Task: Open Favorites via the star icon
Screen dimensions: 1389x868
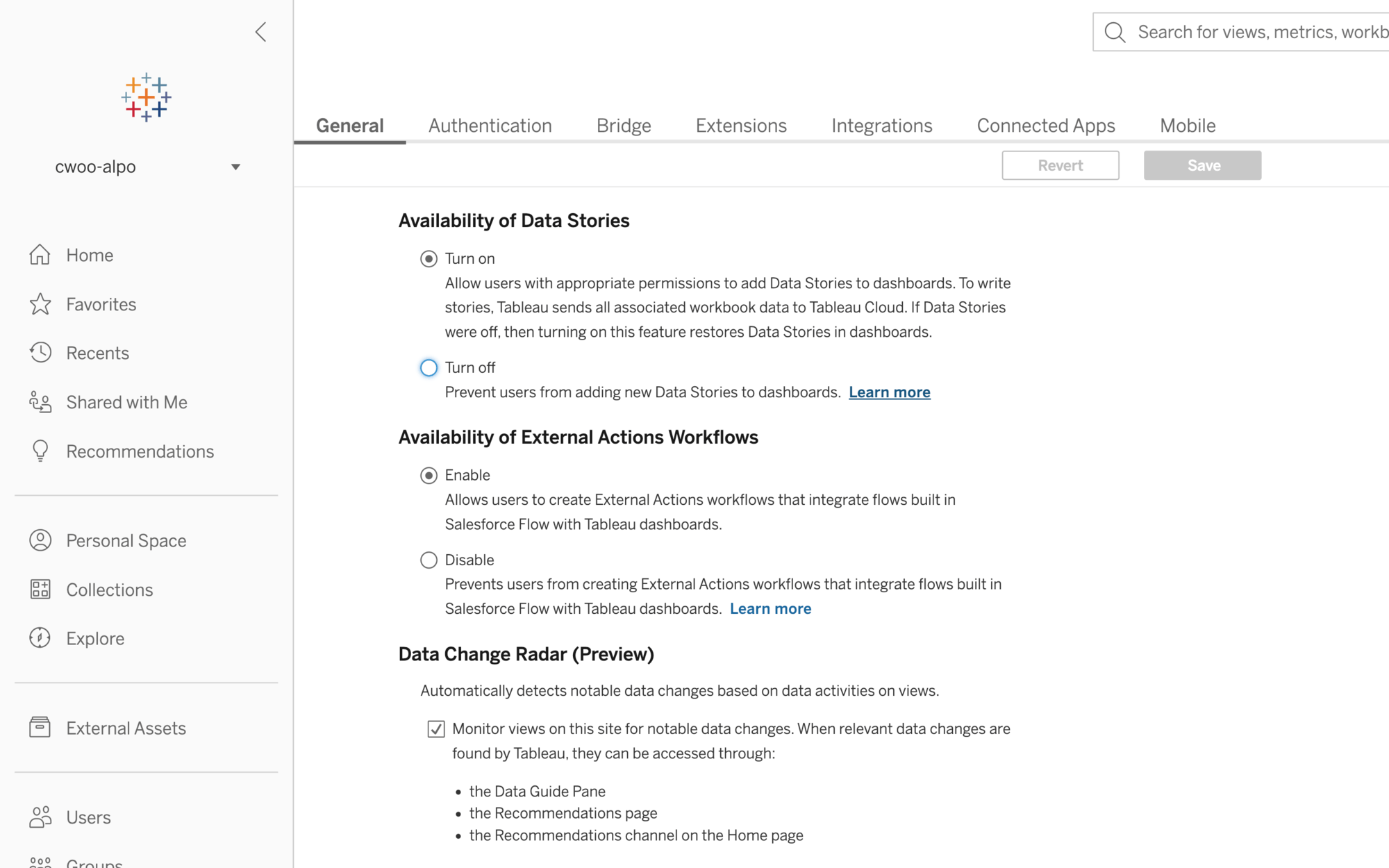Action: click(40, 304)
